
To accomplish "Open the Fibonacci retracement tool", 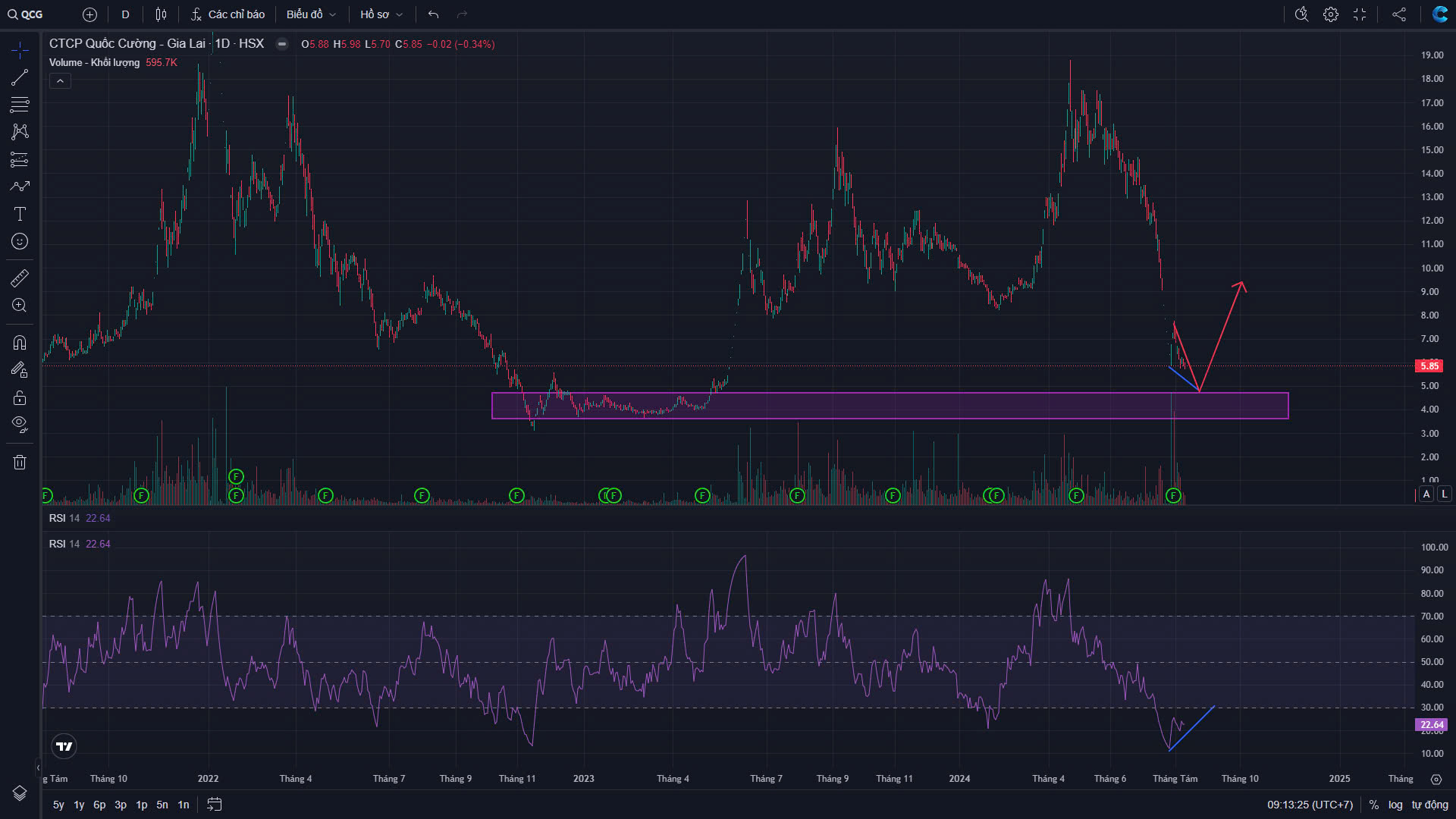I will [20, 105].
